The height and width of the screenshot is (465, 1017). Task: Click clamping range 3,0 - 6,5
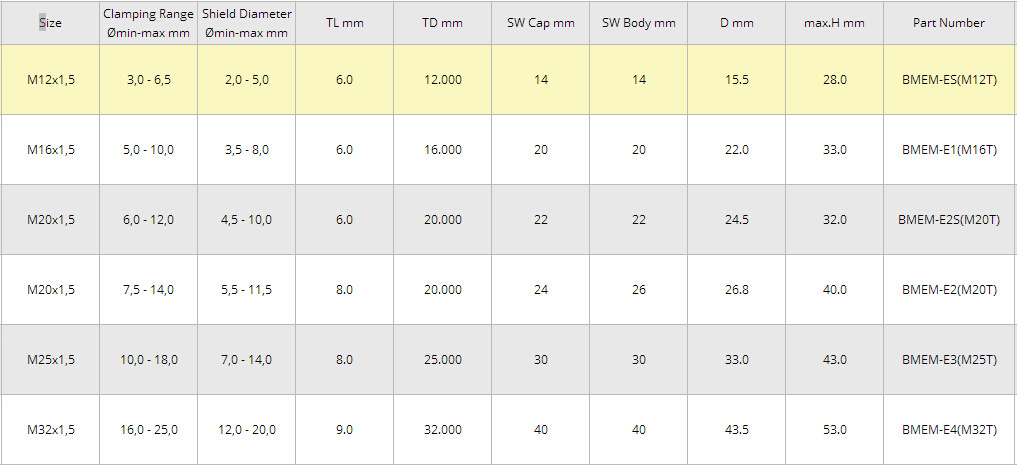coord(149,80)
